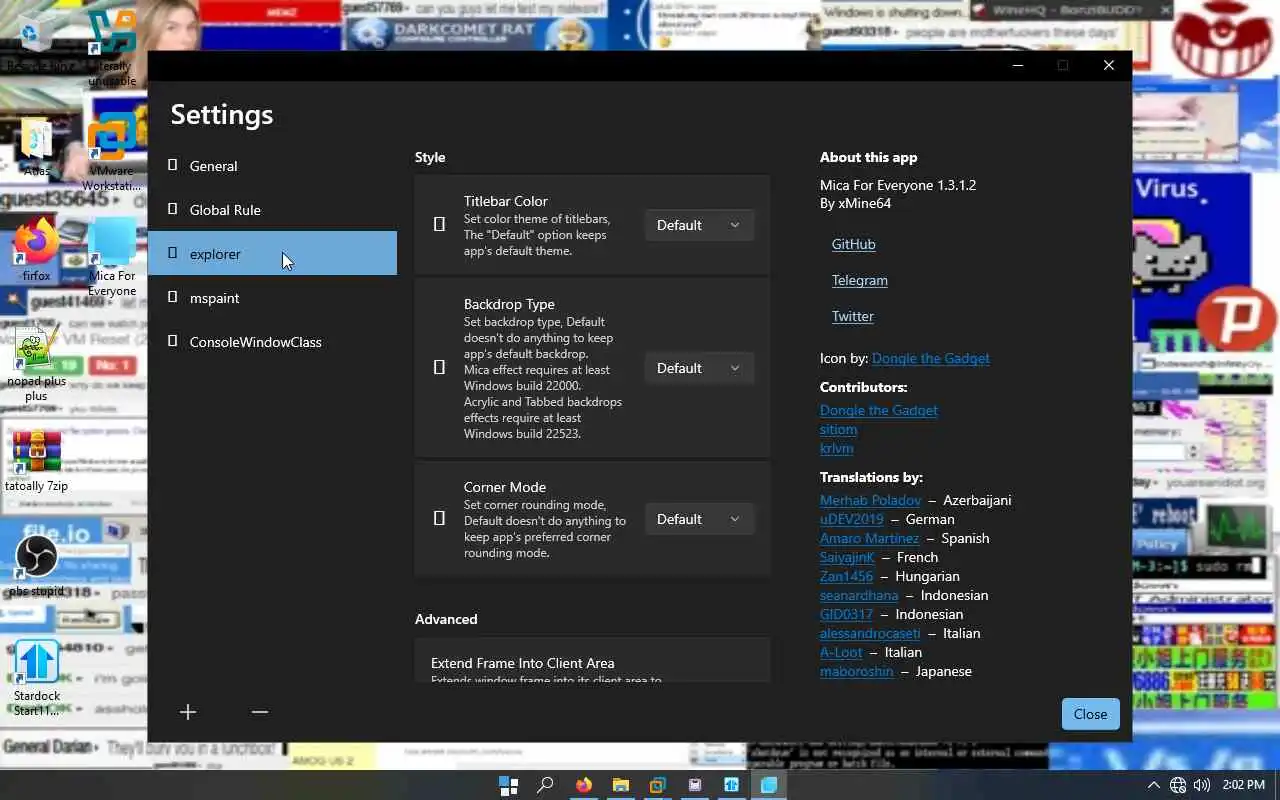
Task: Click the Stardock Start11 taskbar icon
Action: (x=731, y=785)
